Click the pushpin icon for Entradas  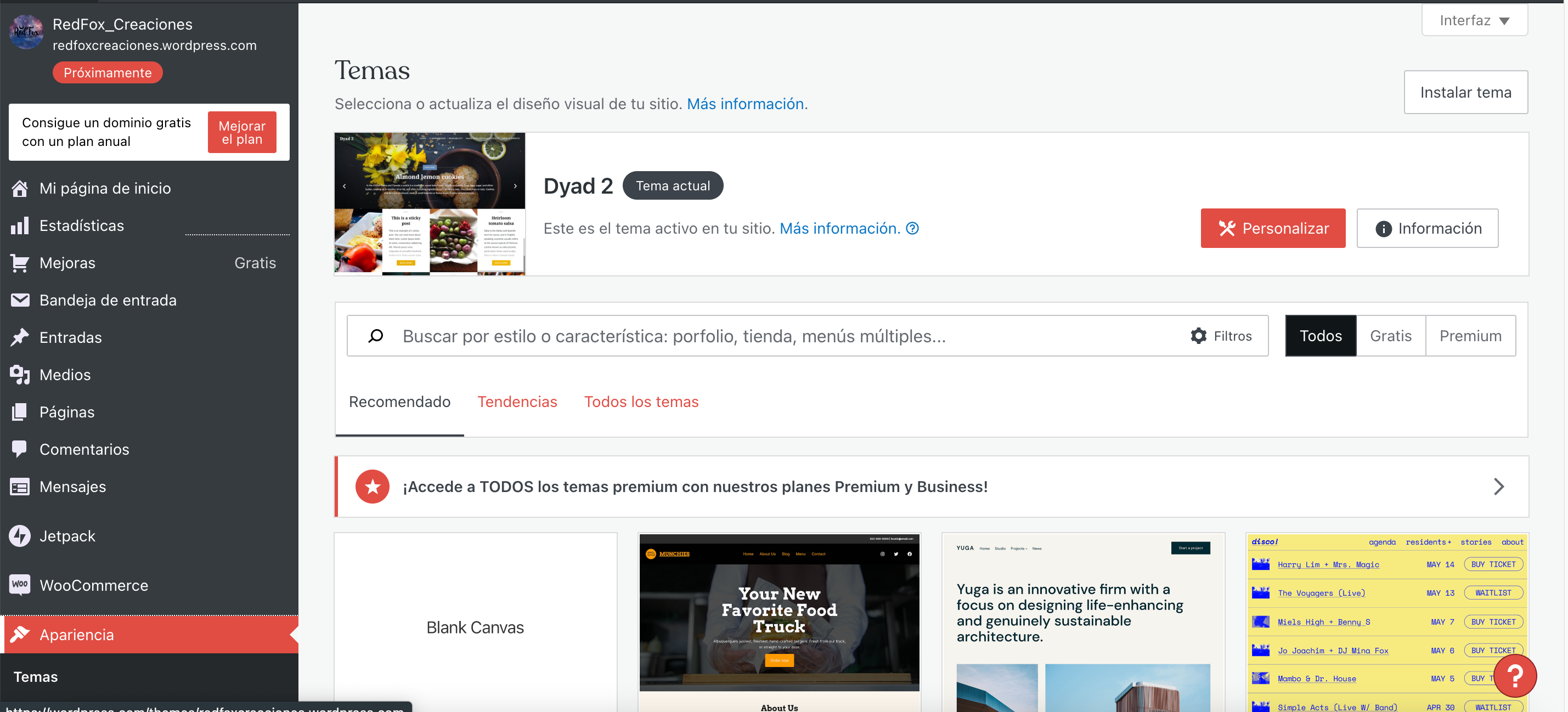(x=20, y=337)
